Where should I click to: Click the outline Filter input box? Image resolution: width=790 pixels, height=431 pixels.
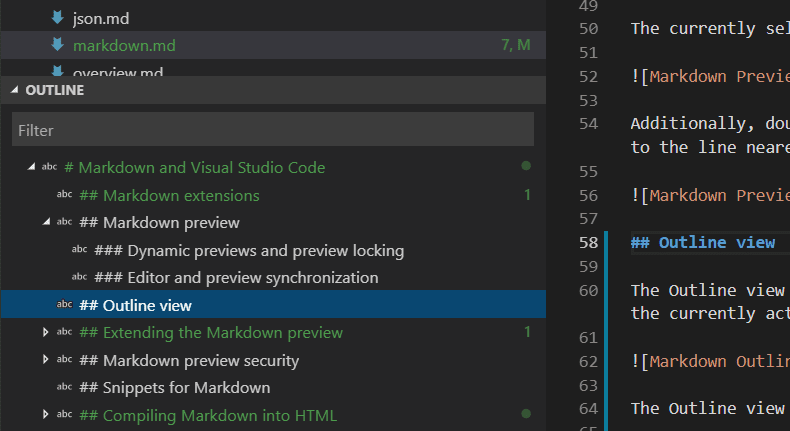(x=272, y=130)
